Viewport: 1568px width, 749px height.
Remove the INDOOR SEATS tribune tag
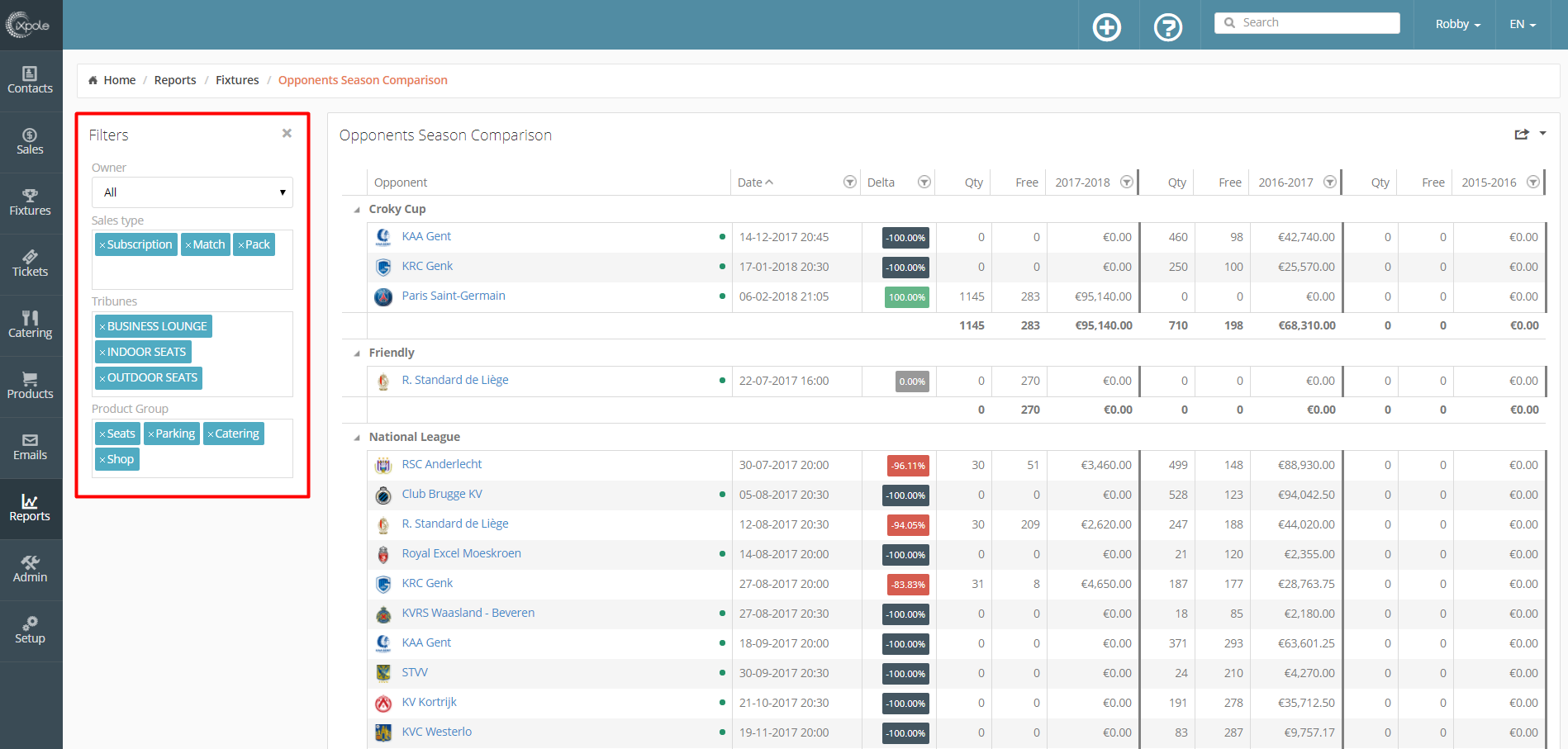coord(102,353)
